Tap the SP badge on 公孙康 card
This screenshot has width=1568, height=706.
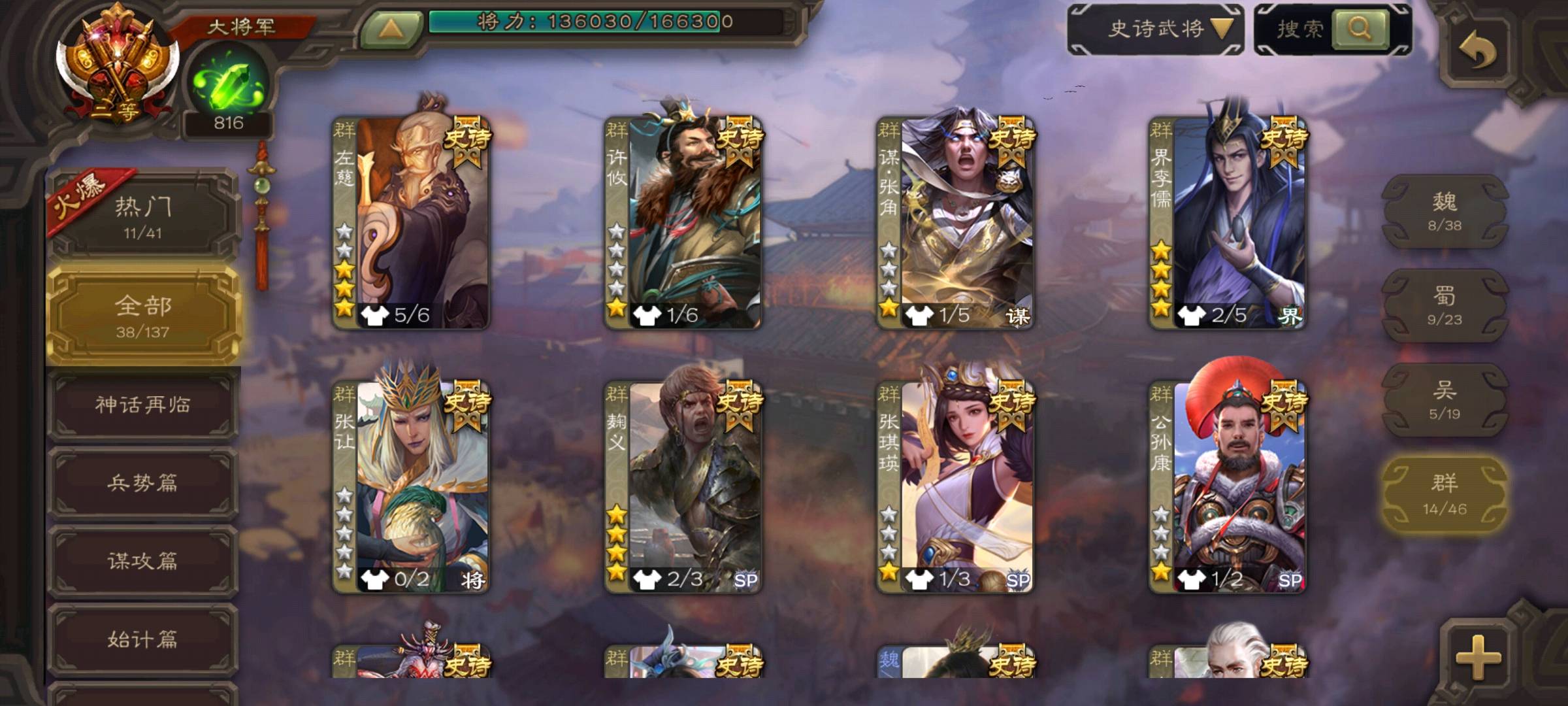coord(1290,580)
